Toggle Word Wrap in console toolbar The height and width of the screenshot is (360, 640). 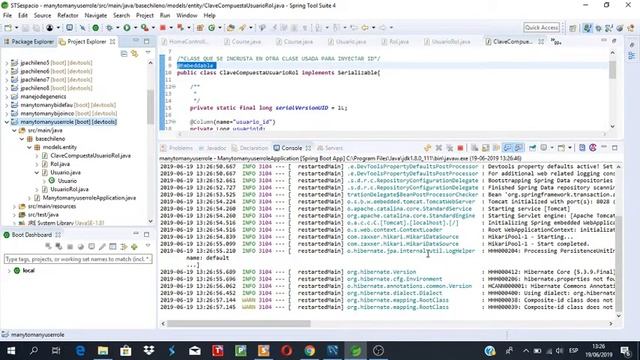(496, 148)
